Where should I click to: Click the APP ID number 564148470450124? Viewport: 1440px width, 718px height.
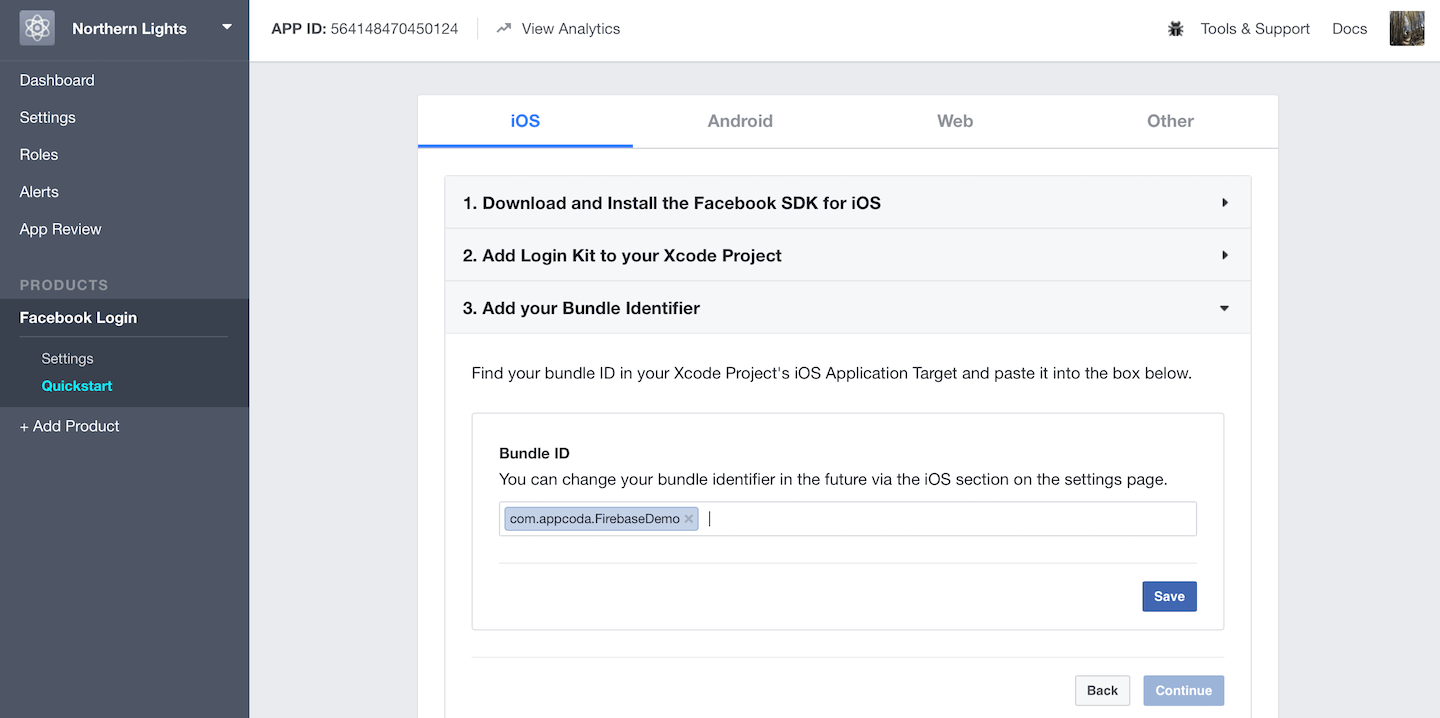pyautogui.click(x=394, y=29)
